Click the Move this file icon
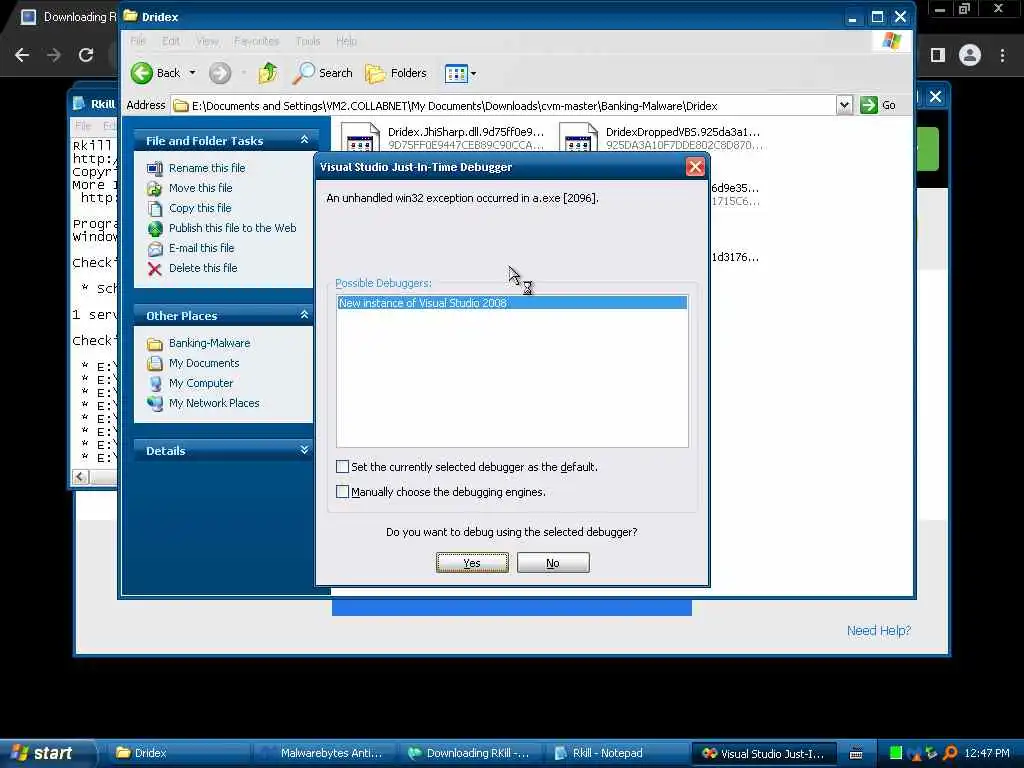The height and width of the screenshot is (768, 1024). [x=155, y=189]
